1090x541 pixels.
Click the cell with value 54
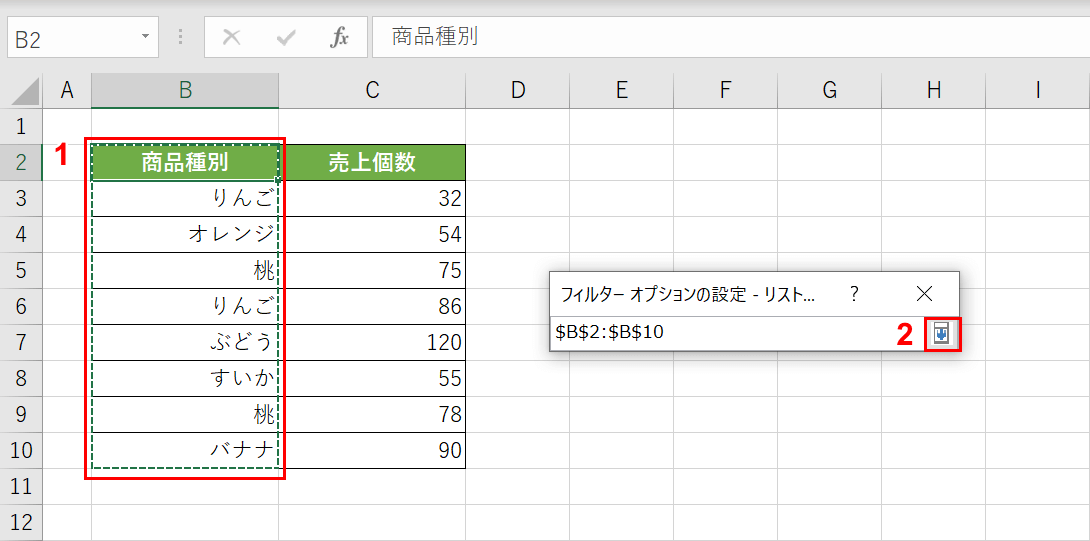pyautogui.click(x=372, y=234)
